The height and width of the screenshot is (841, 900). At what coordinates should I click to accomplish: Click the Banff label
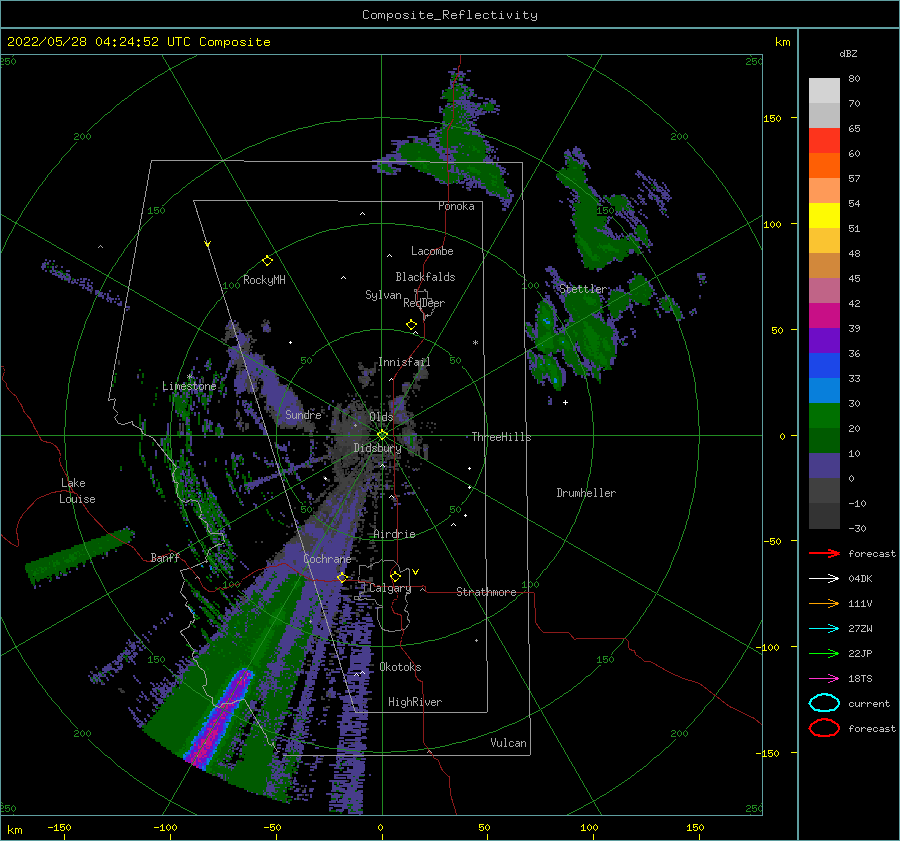pyautogui.click(x=165, y=558)
